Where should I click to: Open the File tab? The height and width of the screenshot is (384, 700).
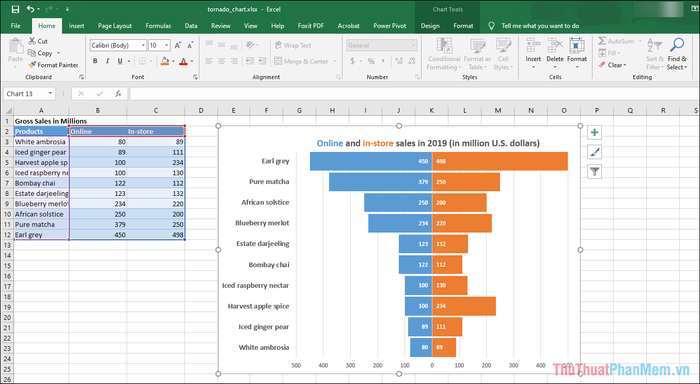click(16, 26)
